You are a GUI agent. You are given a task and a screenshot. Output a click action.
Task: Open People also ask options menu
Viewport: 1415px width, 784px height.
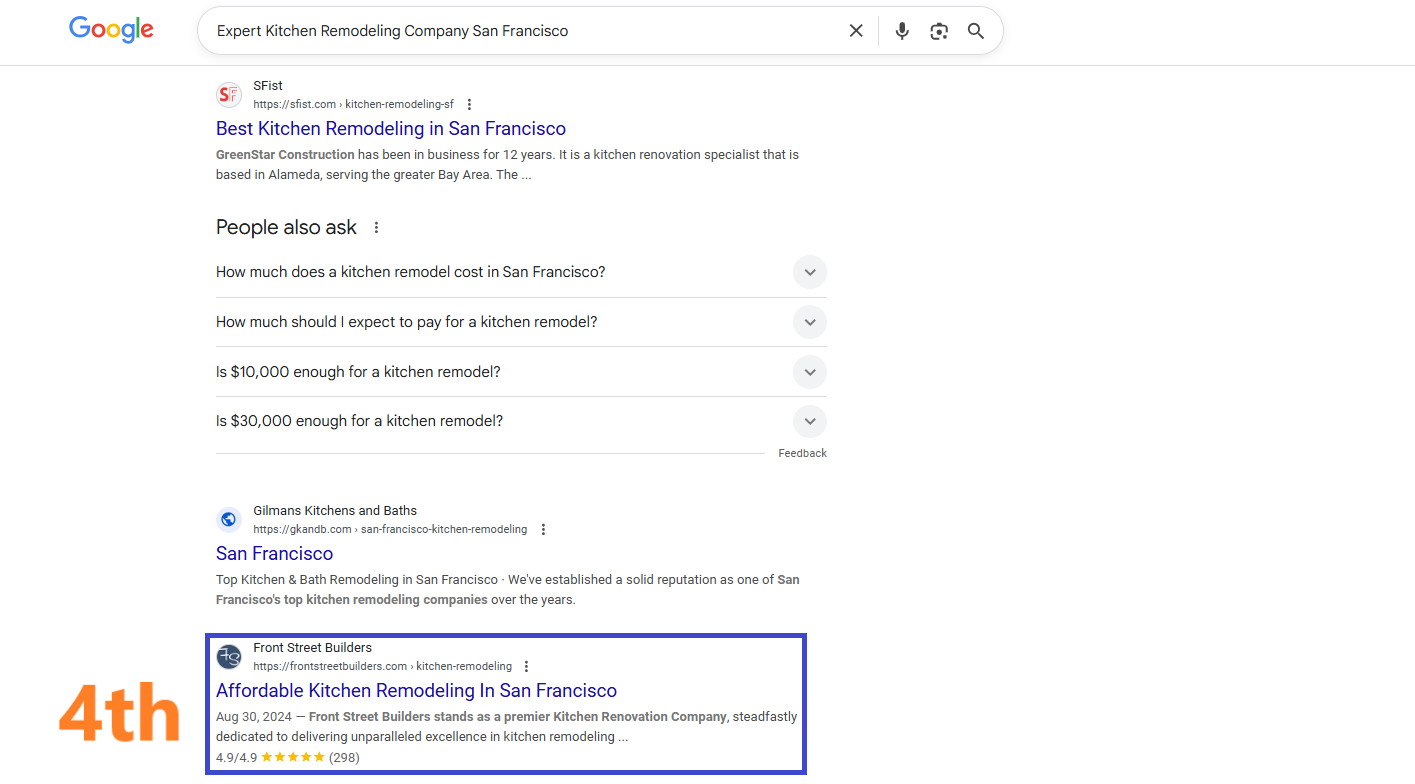point(376,228)
